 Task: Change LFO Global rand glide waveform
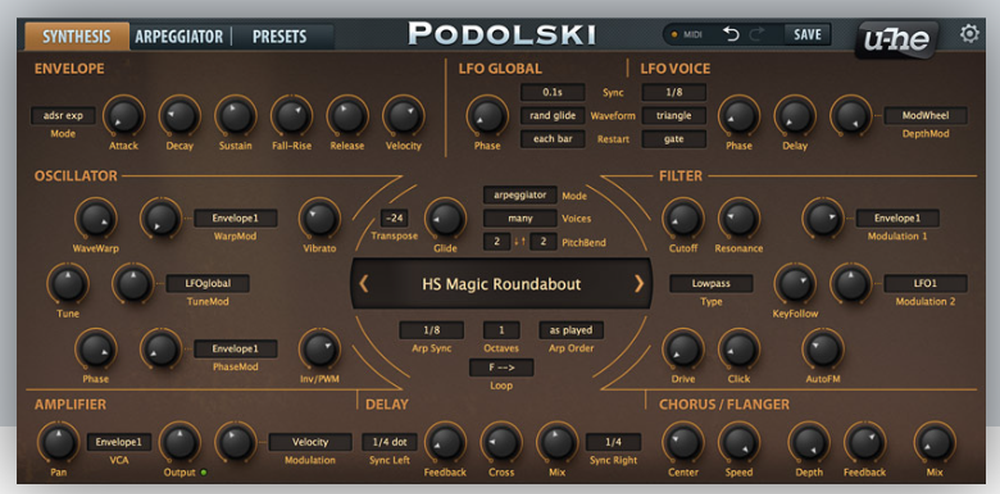(552, 115)
